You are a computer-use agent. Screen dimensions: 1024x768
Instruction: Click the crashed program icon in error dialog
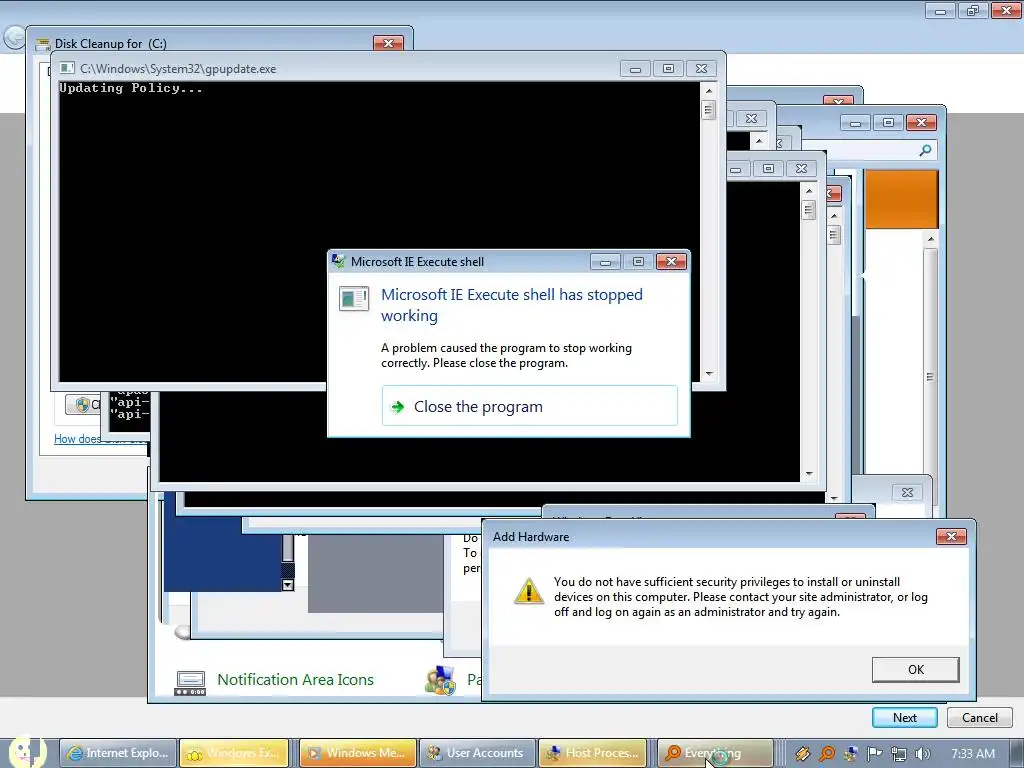pyautogui.click(x=354, y=299)
